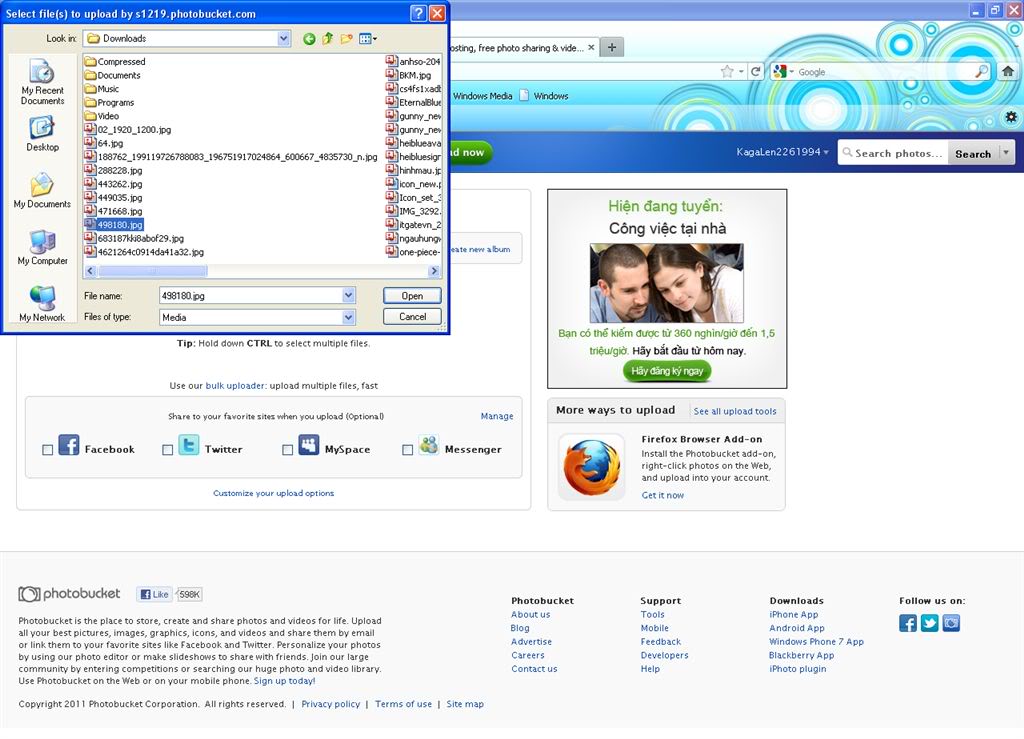Tick the MySpace share checkbox
The width and height of the screenshot is (1024, 739).
point(288,450)
